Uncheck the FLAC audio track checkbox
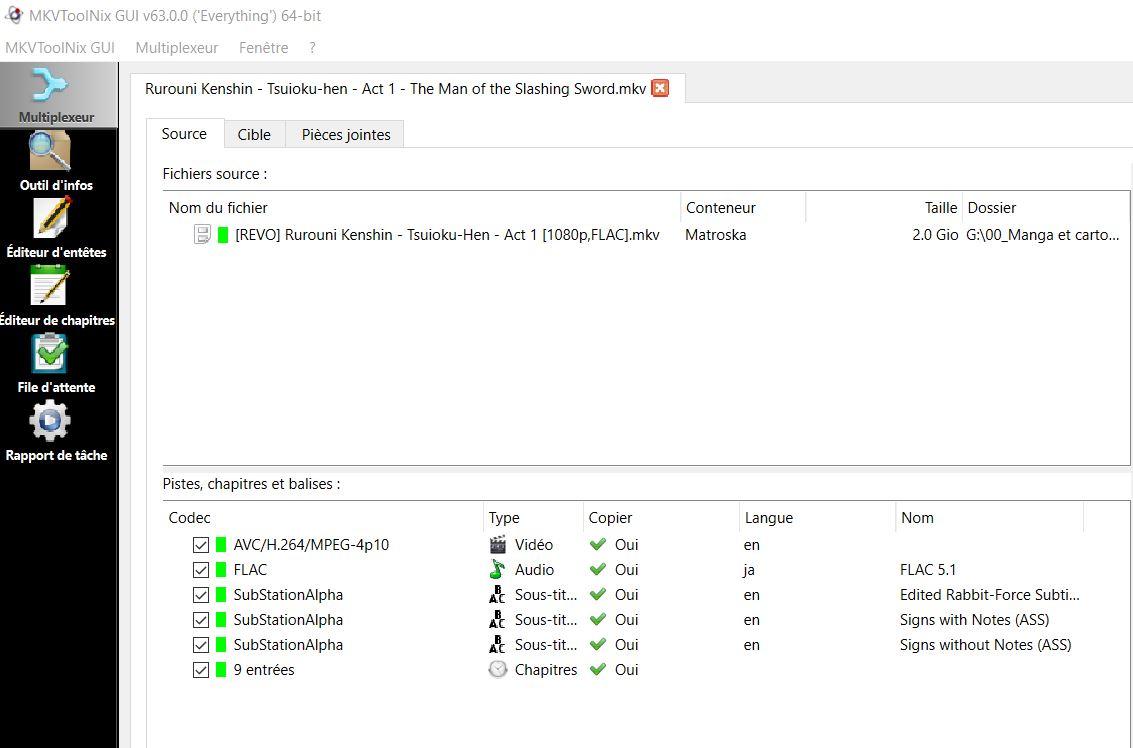The width and height of the screenshot is (1133, 748). 201,570
